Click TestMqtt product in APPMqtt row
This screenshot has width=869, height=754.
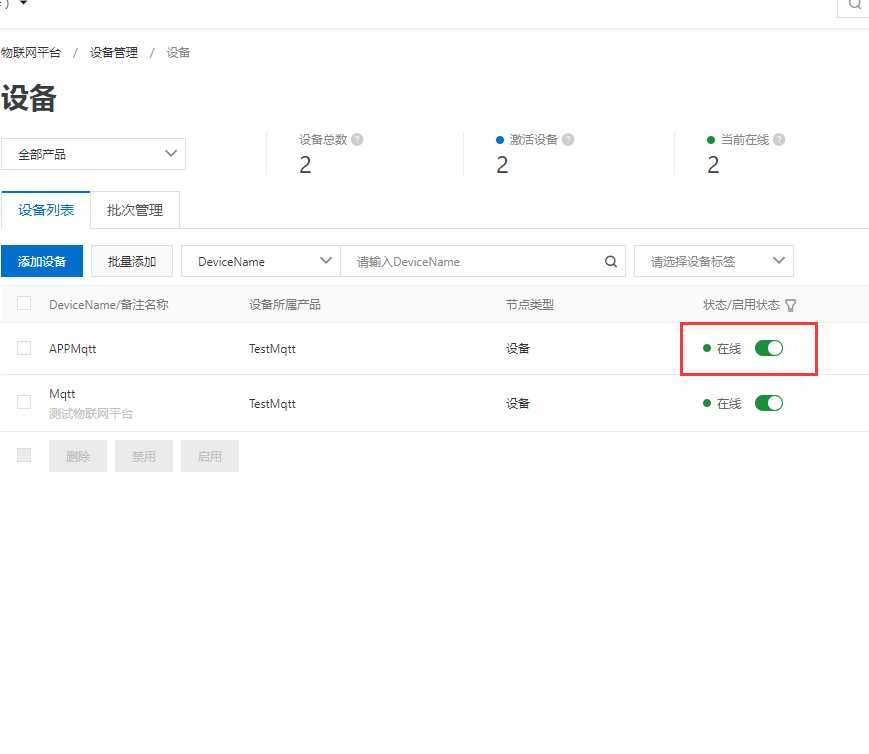point(272,349)
